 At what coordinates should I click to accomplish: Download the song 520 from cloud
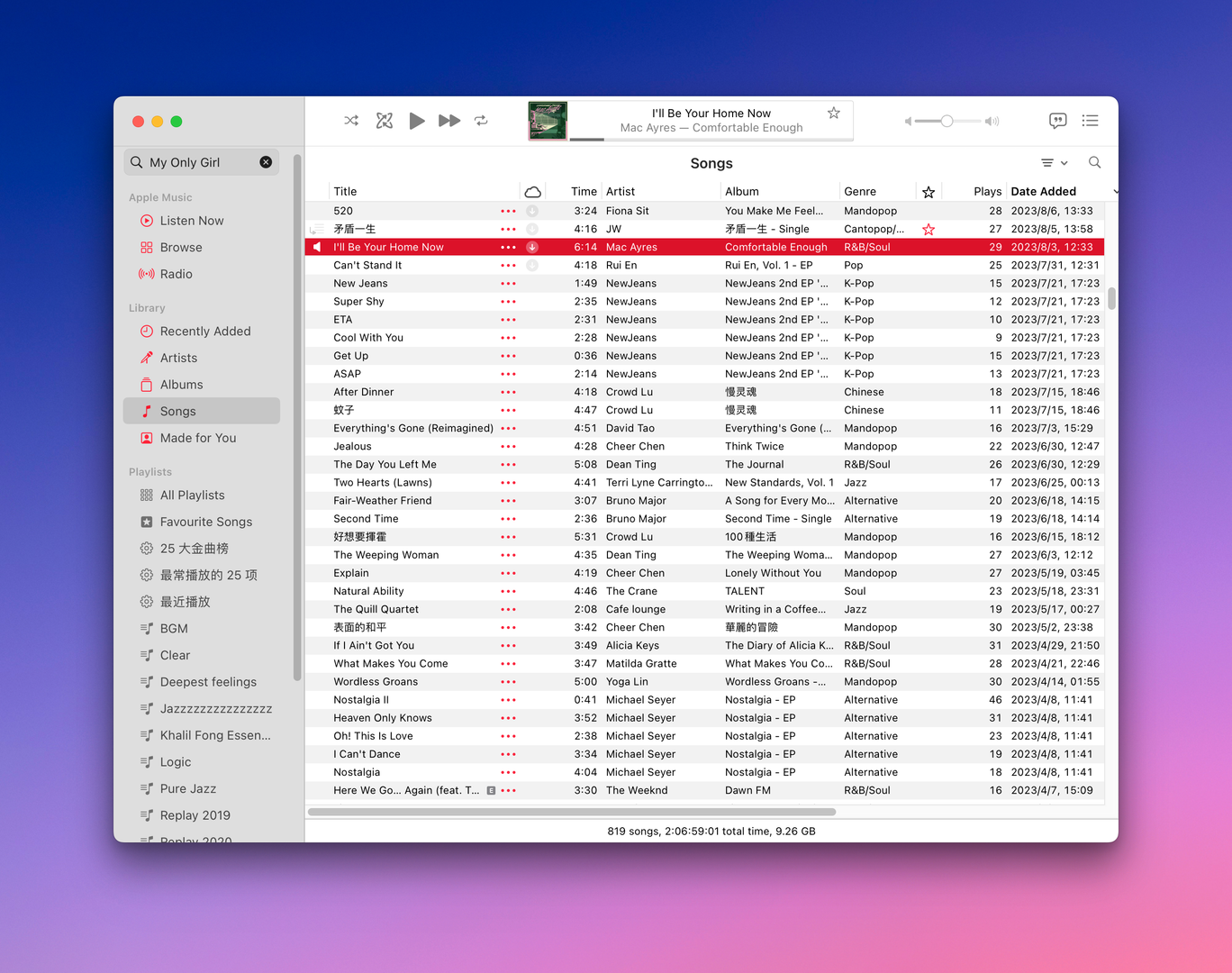pos(532,211)
